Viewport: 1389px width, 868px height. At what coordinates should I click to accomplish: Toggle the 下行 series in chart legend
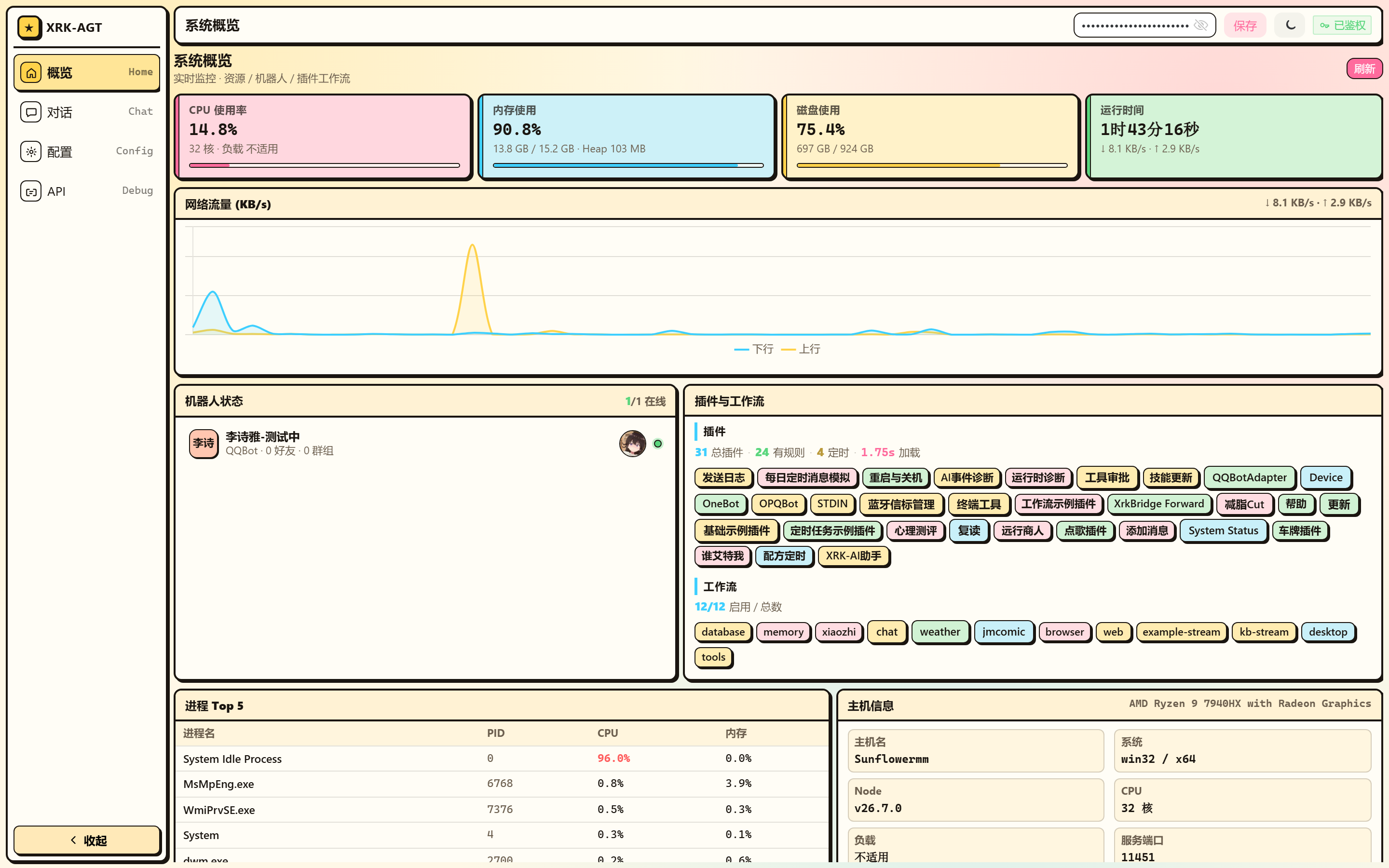pos(754,349)
